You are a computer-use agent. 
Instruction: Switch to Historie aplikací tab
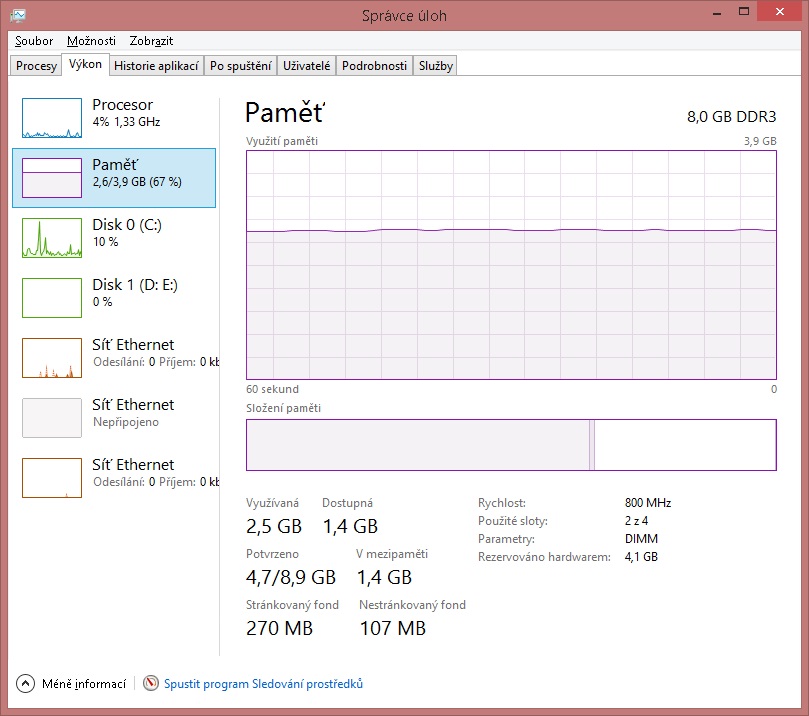click(156, 66)
